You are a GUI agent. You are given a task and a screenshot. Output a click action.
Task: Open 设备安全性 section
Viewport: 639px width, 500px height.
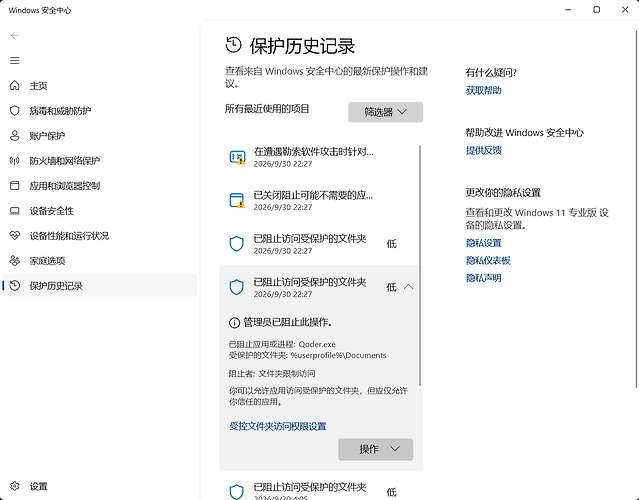point(99,211)
